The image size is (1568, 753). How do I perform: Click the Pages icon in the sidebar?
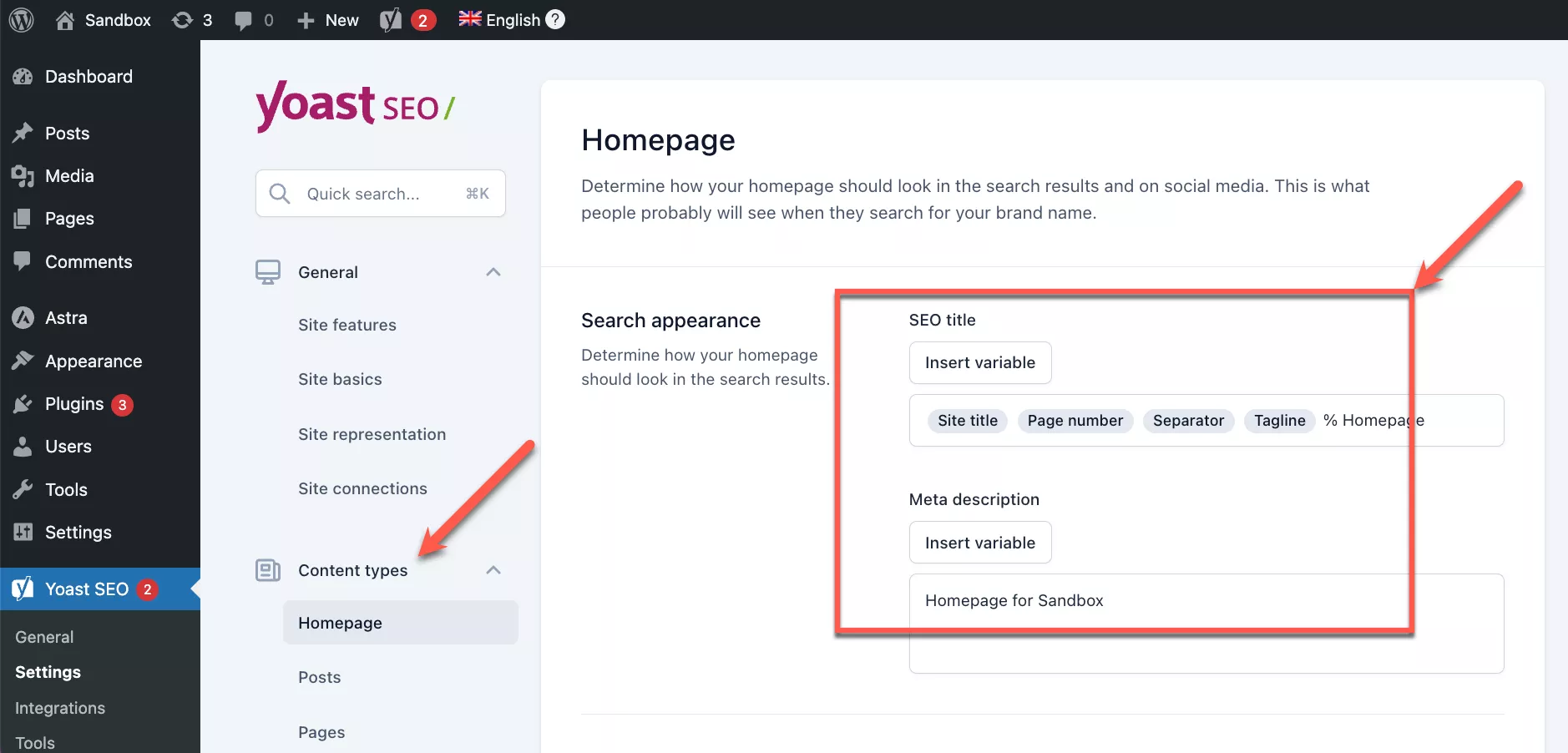tap(23, 218)
